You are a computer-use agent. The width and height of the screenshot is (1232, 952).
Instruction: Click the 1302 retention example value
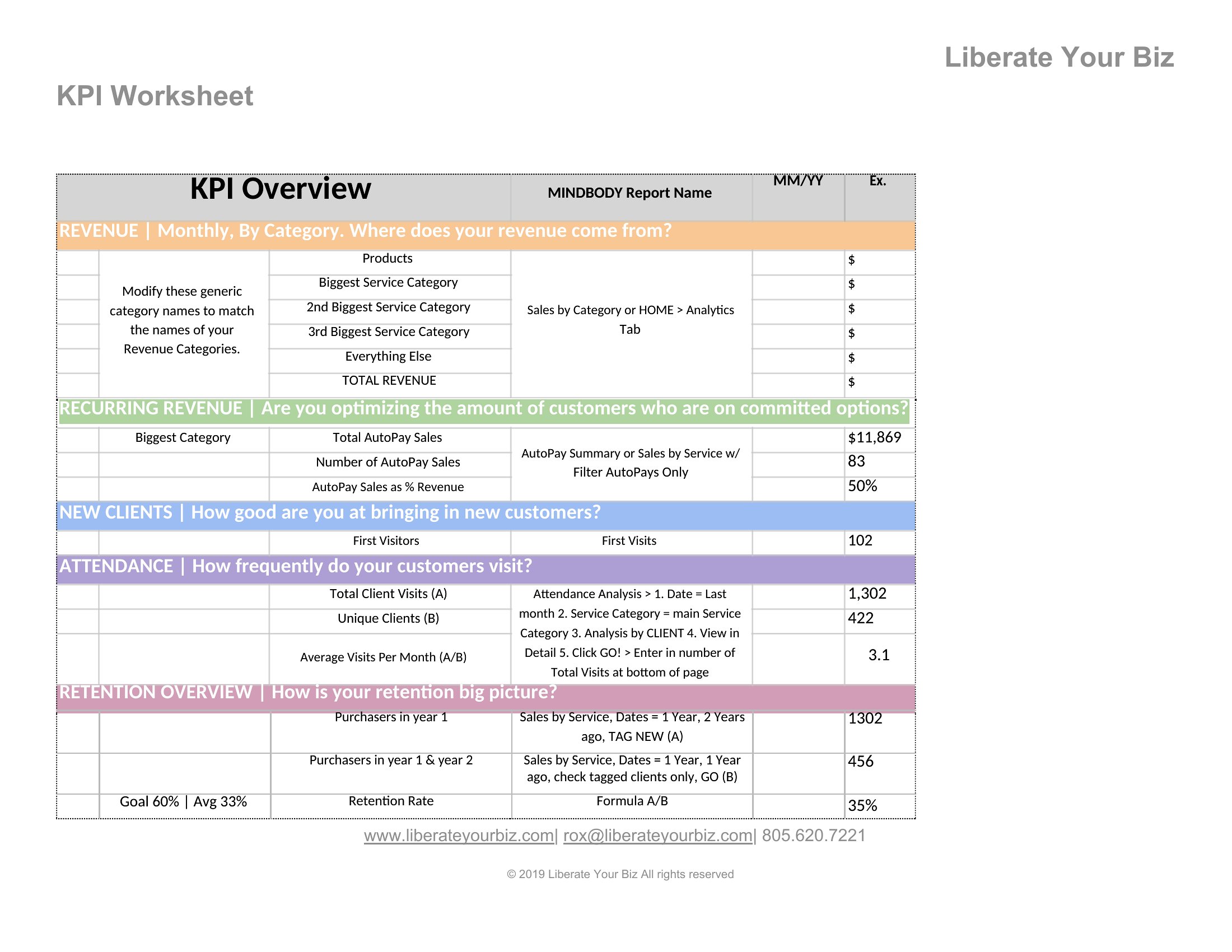(865, 718)
